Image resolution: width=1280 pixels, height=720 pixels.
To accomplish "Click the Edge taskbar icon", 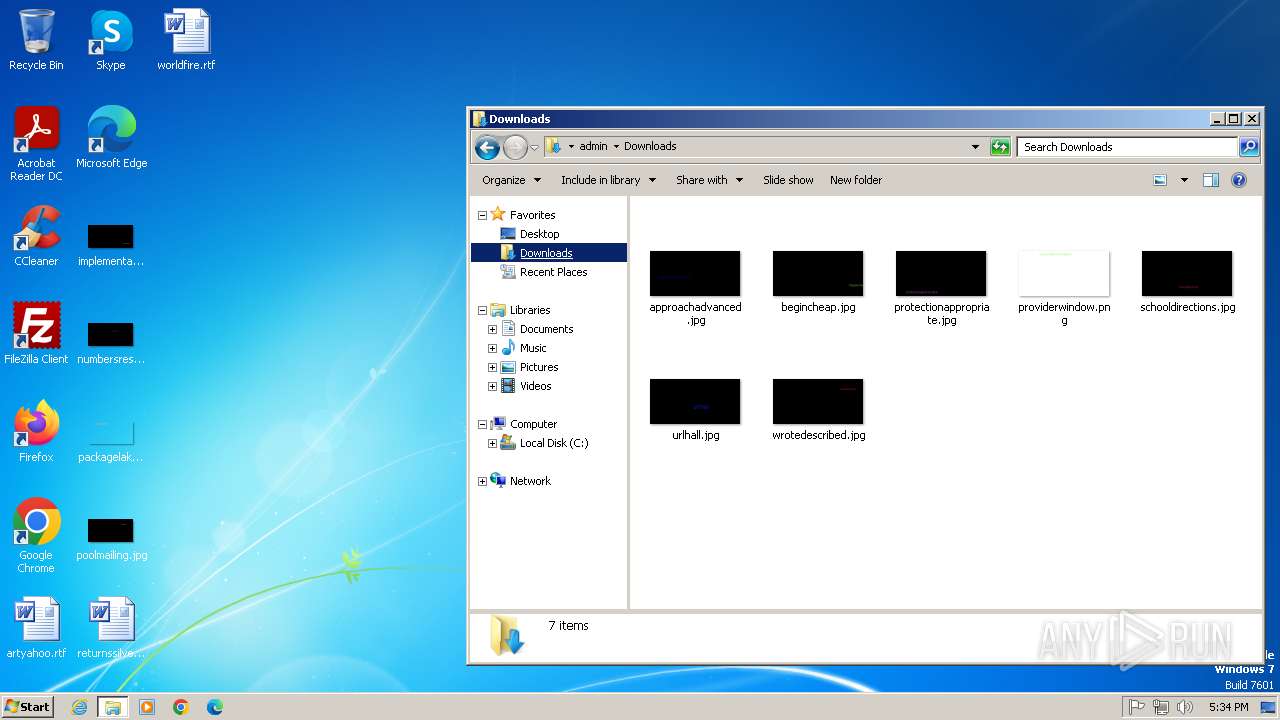I will [x=215, y=707].
